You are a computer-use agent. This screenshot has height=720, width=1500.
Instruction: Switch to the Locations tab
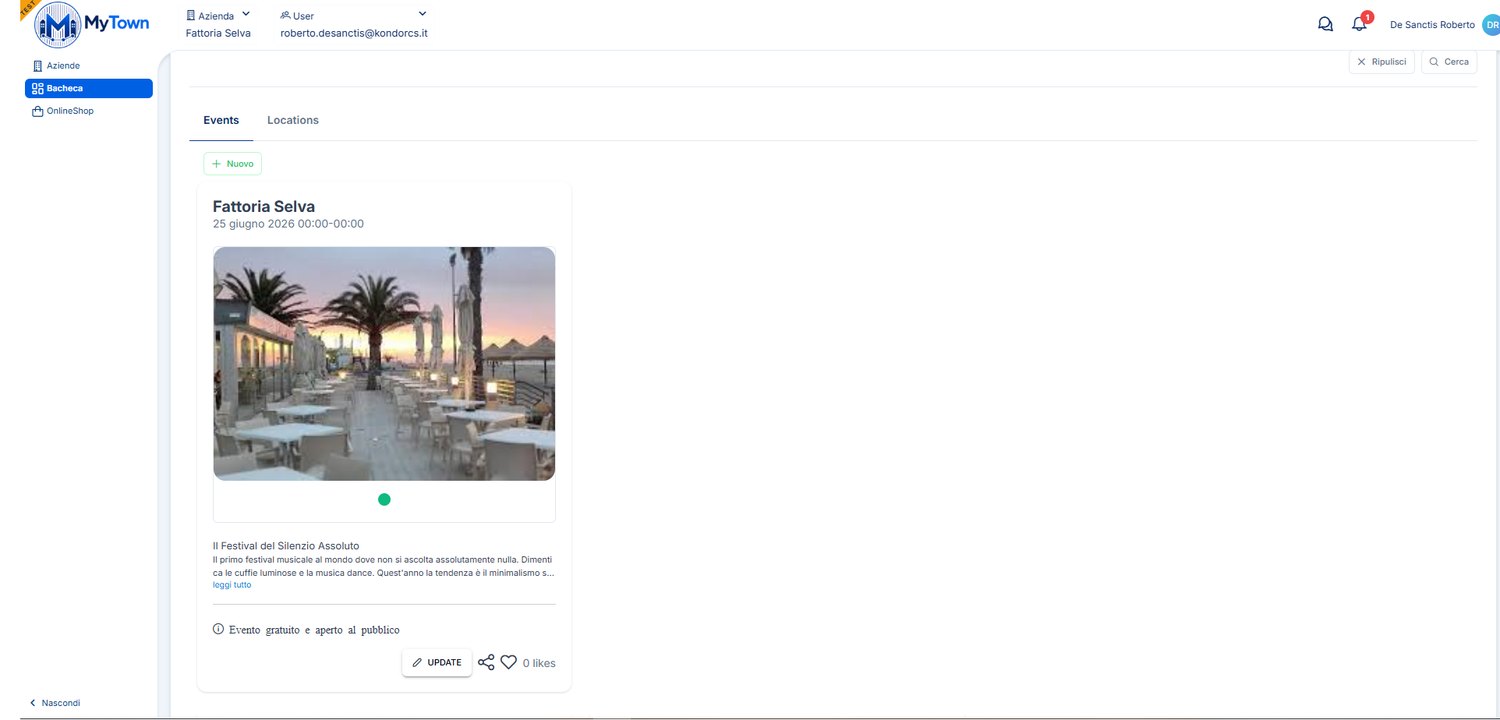(293, 120)
